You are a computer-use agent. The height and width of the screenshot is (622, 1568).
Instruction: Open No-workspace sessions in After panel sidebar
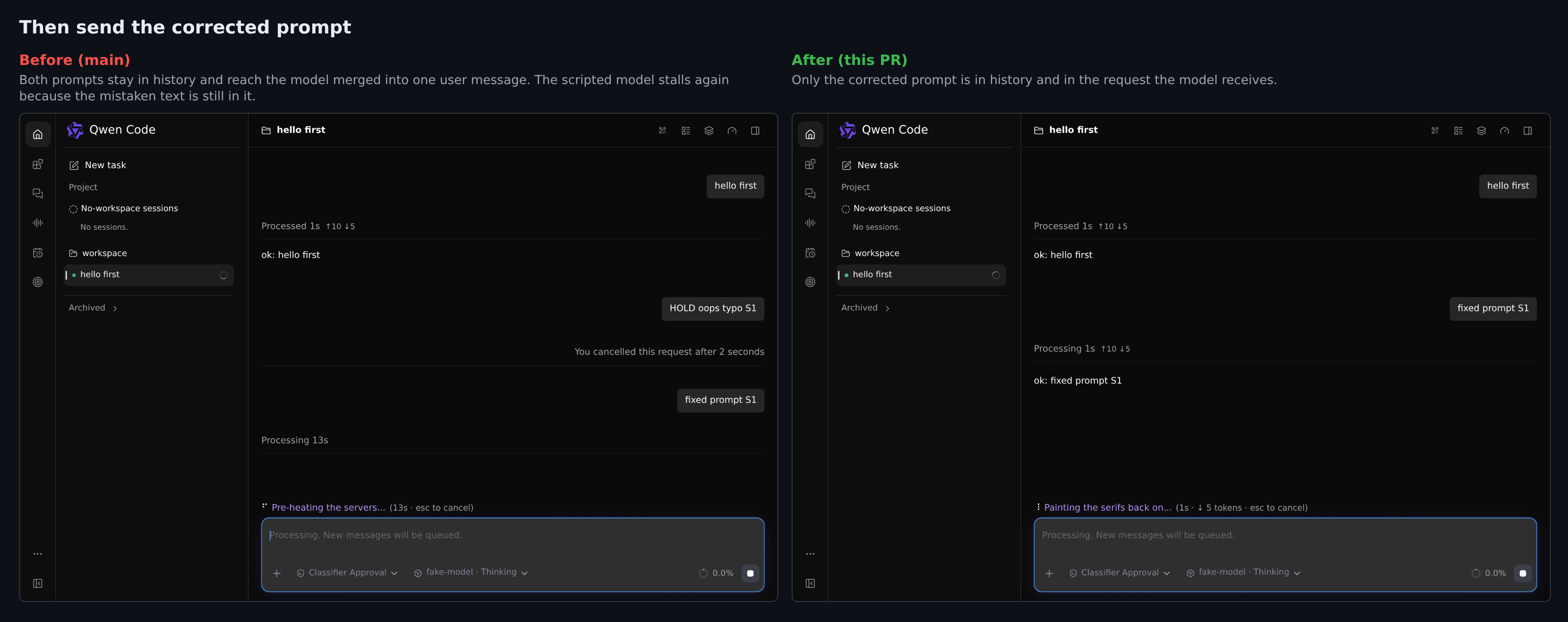tap(895, 209)
